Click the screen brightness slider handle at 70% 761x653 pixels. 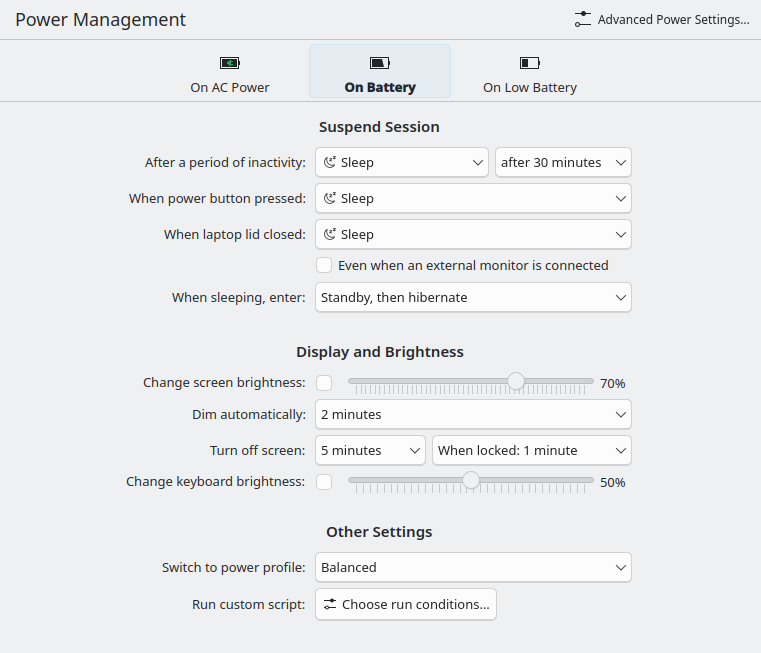[516, 381]
